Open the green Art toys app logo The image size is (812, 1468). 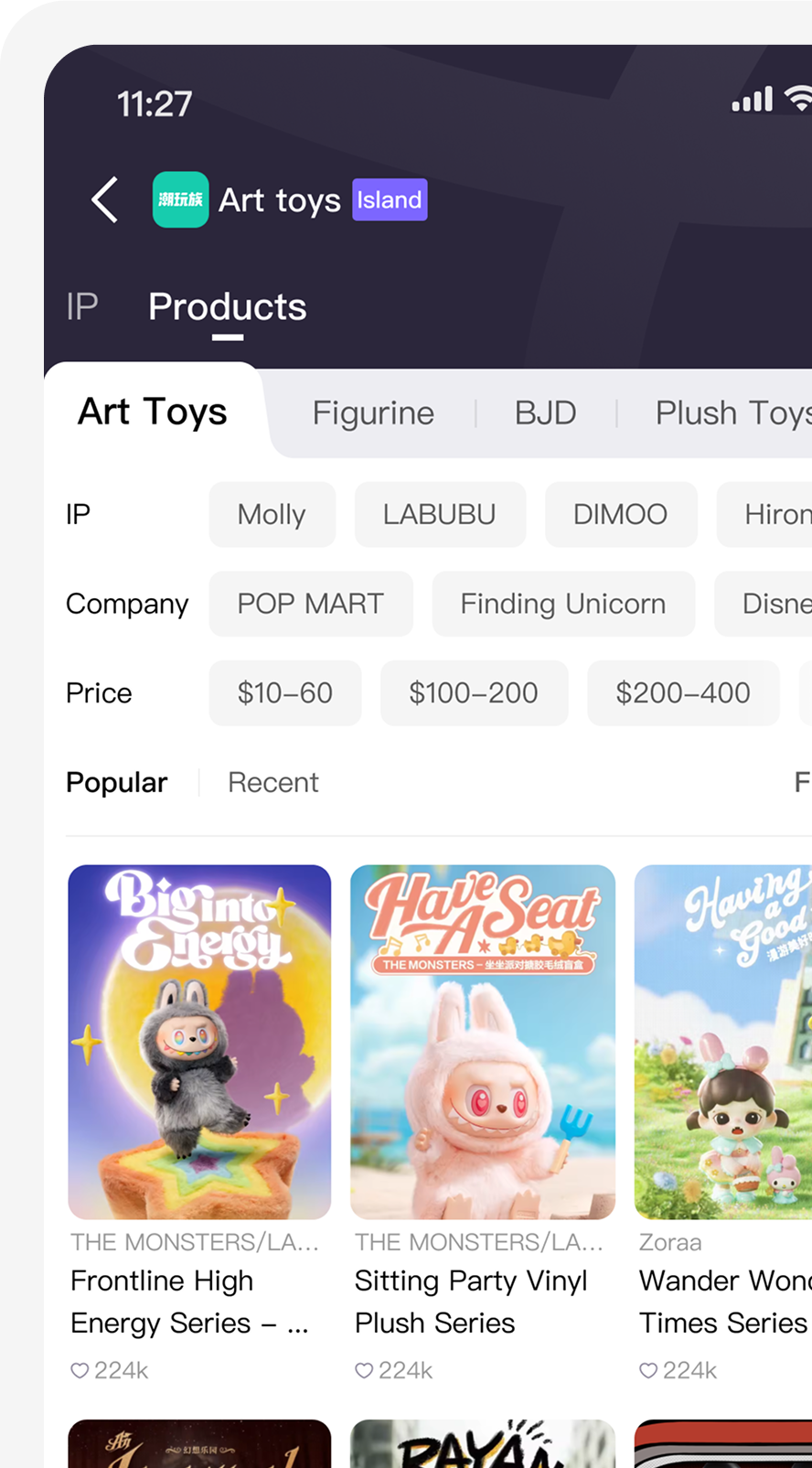tap(180, 199)
